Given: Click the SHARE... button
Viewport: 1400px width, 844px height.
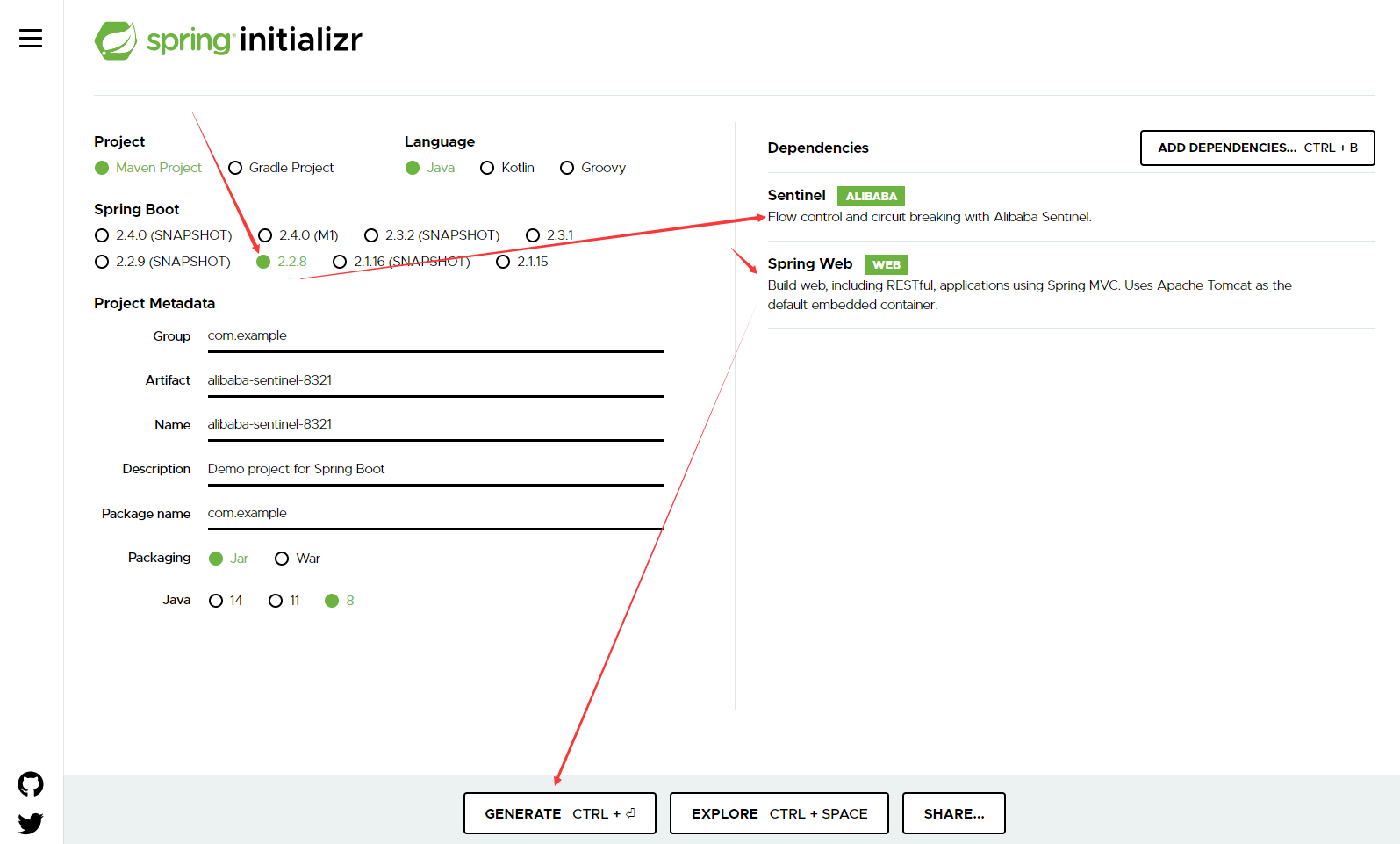Looking at the screenshot, I should point(954,813).
